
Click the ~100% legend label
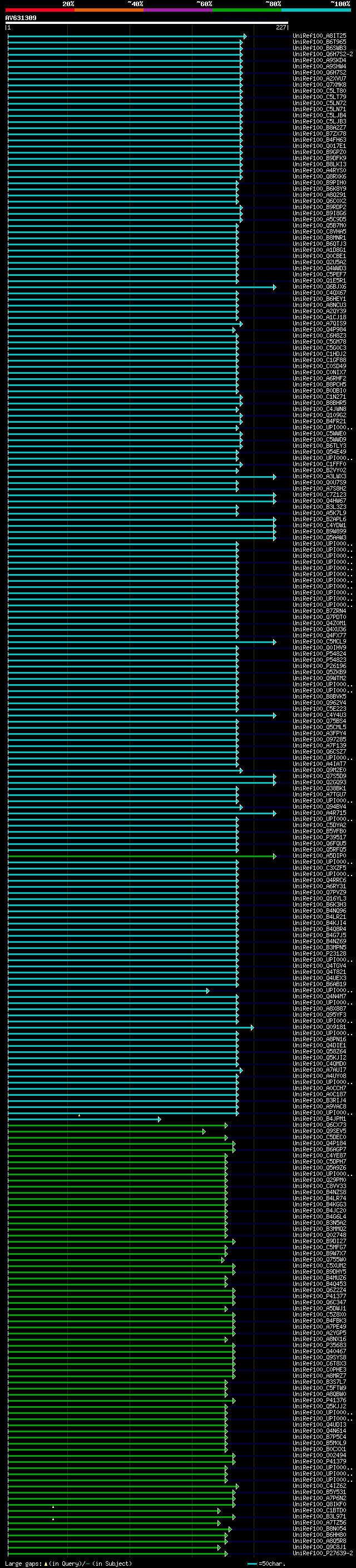[x=342, y=4]
